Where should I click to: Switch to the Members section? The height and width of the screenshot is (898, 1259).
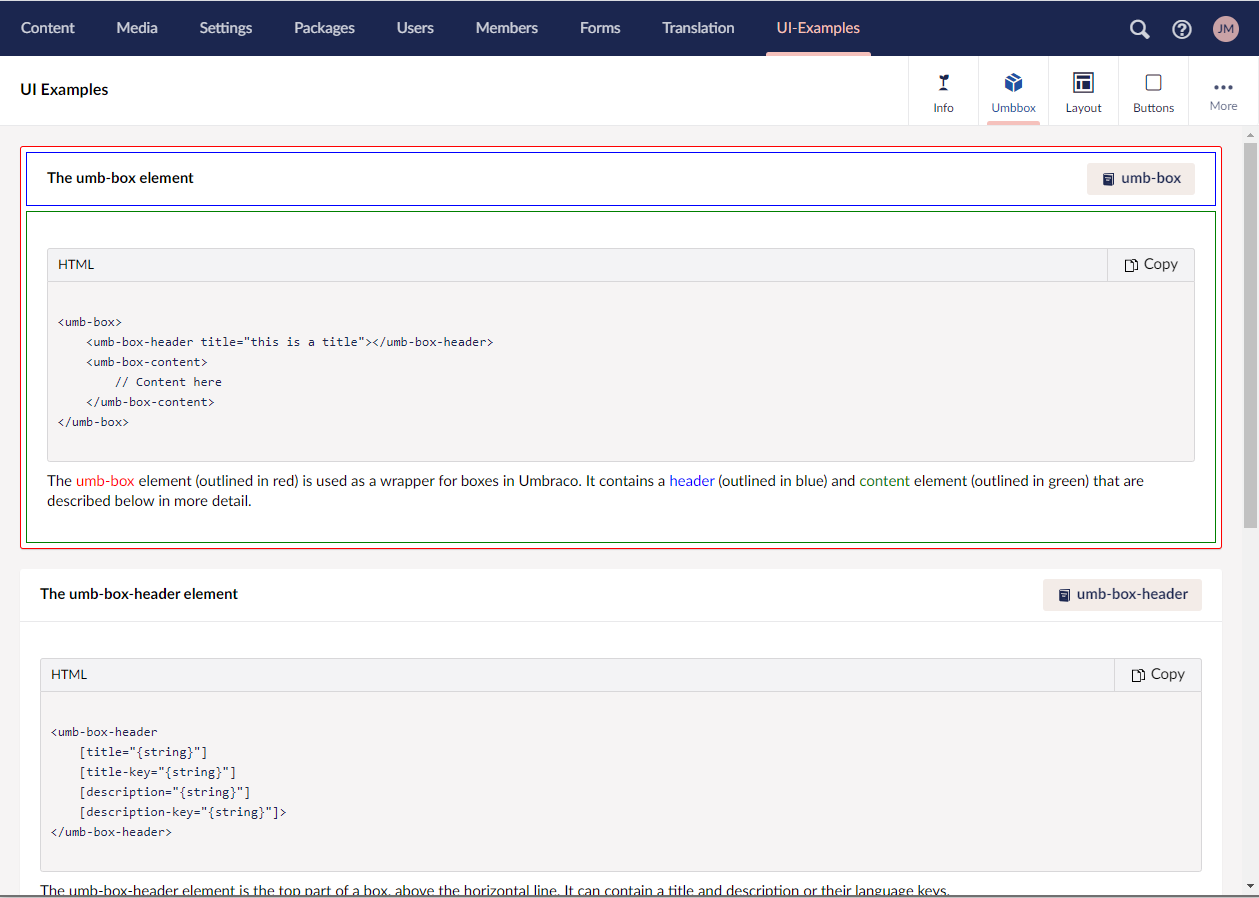point(507,28)
